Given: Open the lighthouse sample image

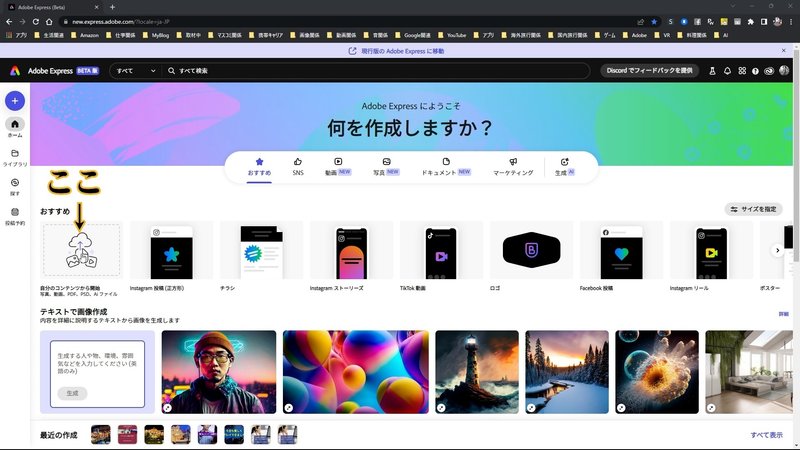Looking at the screenshot, I should pyautogui.click(x=477, y=372).
